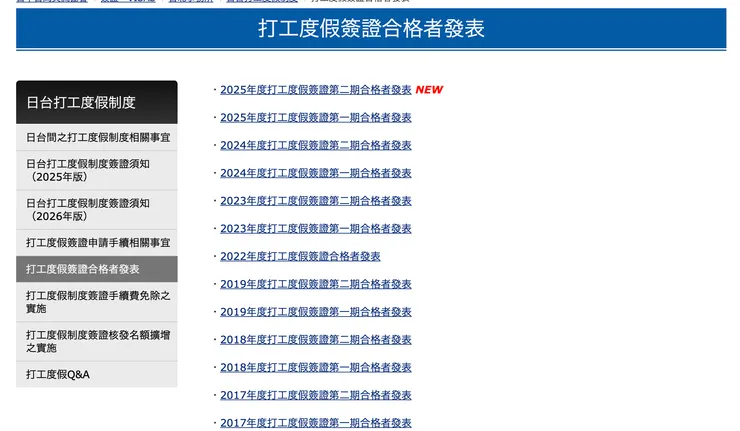Open 2023年度打工度假簽證第一期合格者發表 link
This screenshot has width=740, height=431.
pyautogui.click(x=316, y=229)
